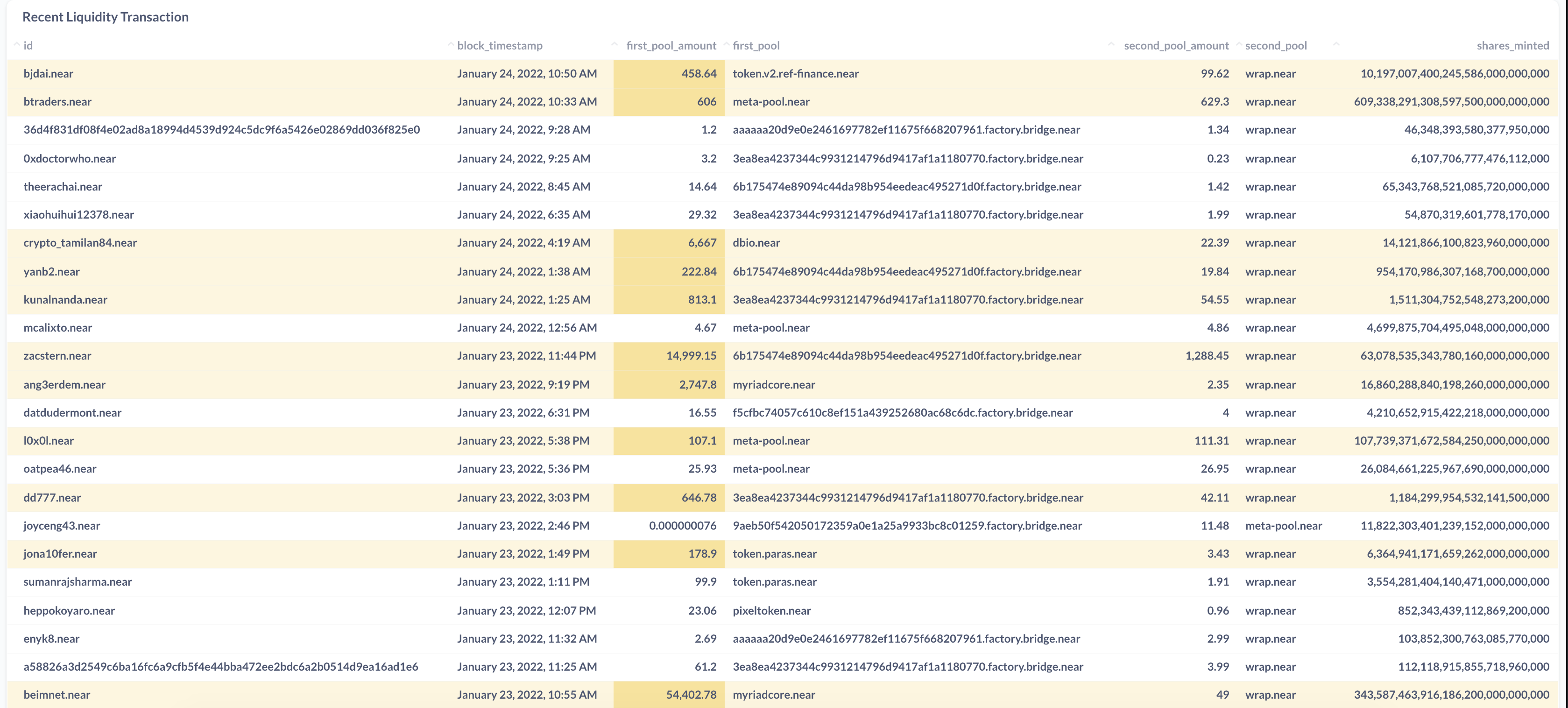Click the bjdai.near id cell
This screenshot has width=1568, height=708.
pyautogui.click(x=48, y=74)
